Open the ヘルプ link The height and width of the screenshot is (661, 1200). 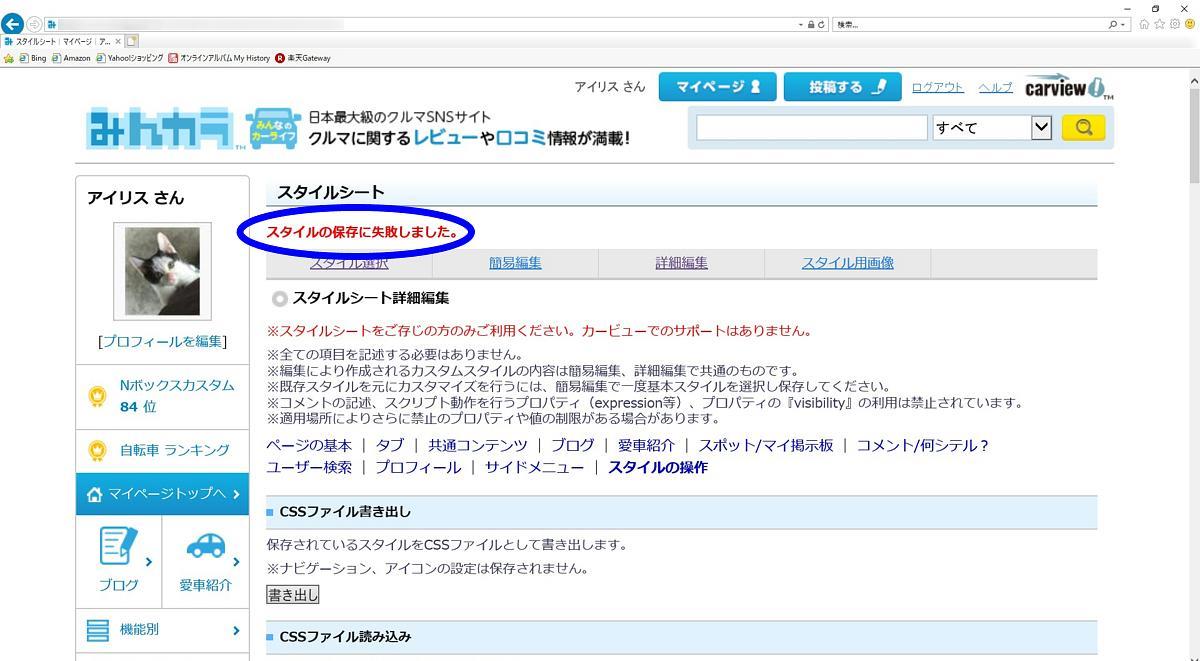pyautogui.click(x=995, y=88)
